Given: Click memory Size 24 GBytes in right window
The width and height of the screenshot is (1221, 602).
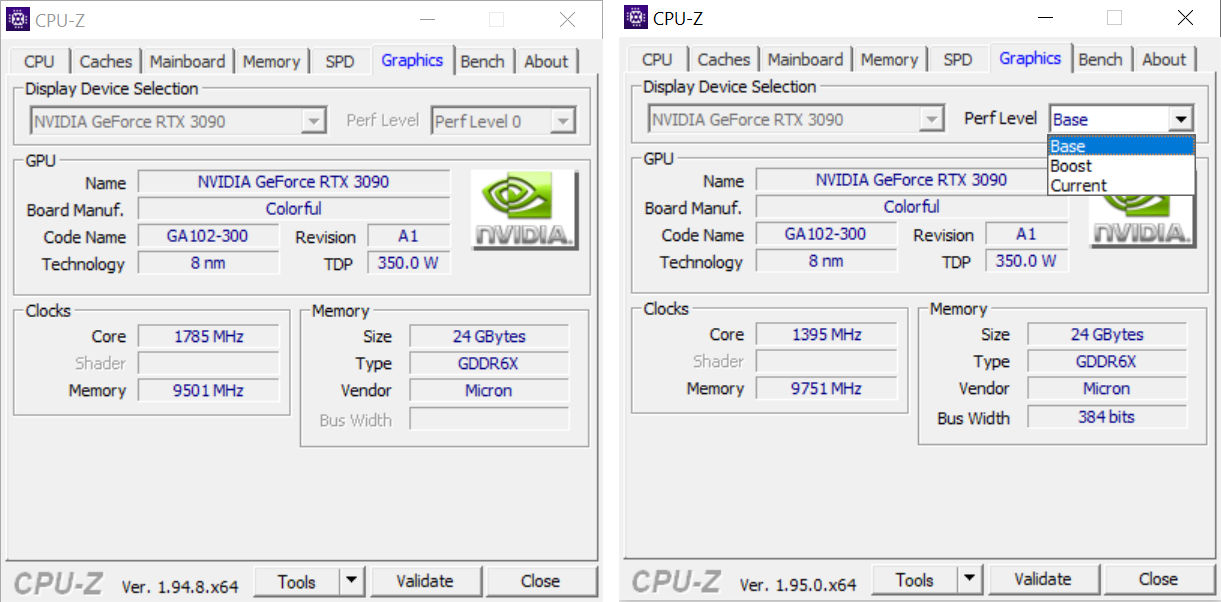Looking at the screenshot, I should coord(1106,334).
